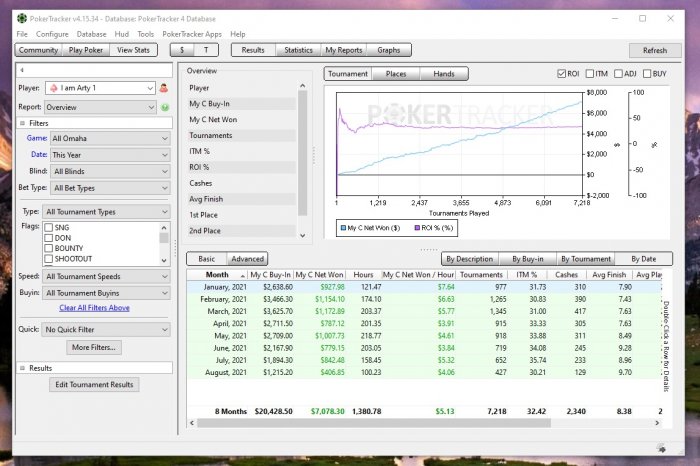Click the sort arrow on Month column header
The width and height of the screenshot is (700, 466).
click(x=239, y=274)
